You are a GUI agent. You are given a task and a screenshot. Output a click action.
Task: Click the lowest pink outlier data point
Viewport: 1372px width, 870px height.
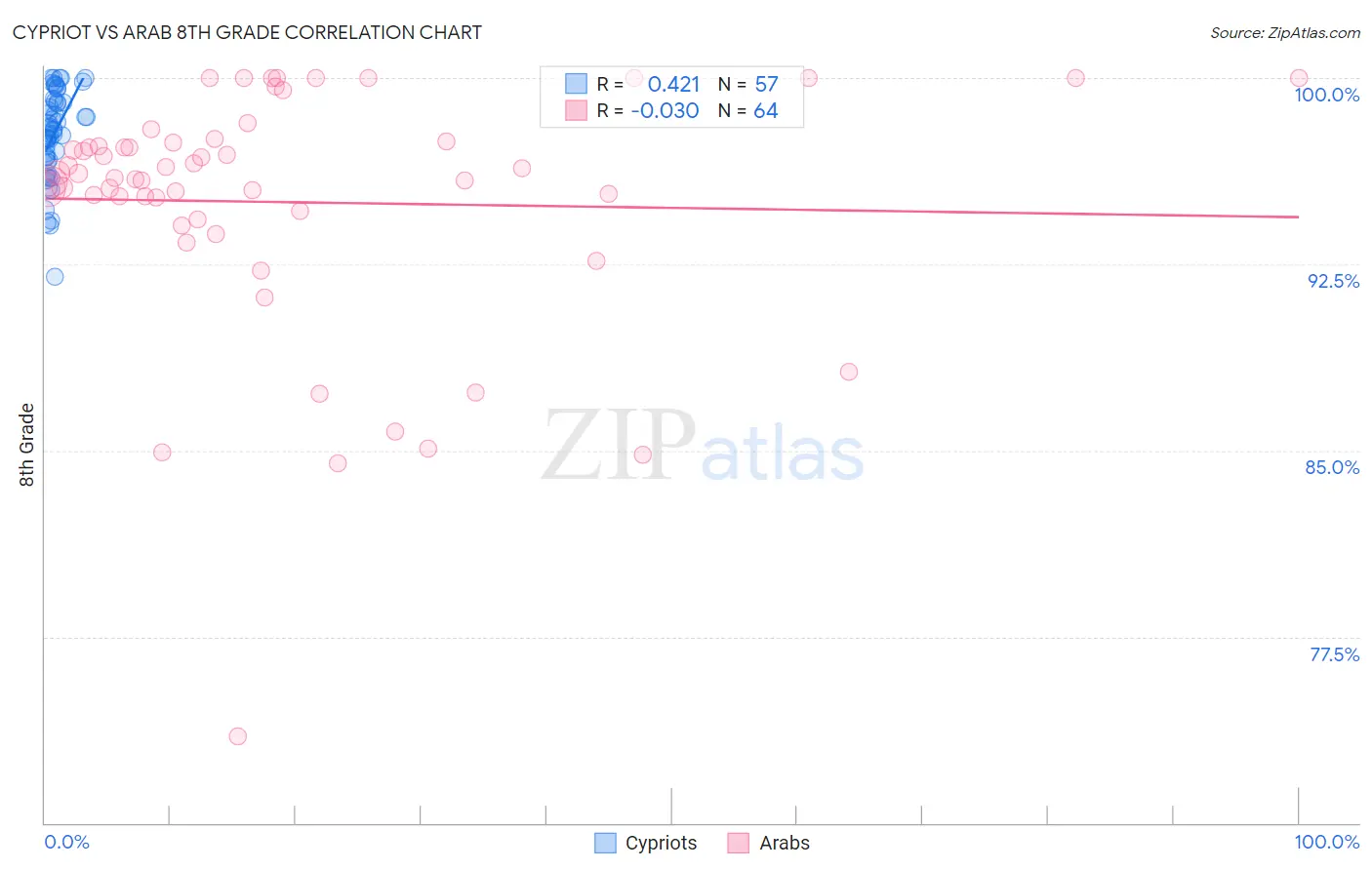tap(238, 736)
